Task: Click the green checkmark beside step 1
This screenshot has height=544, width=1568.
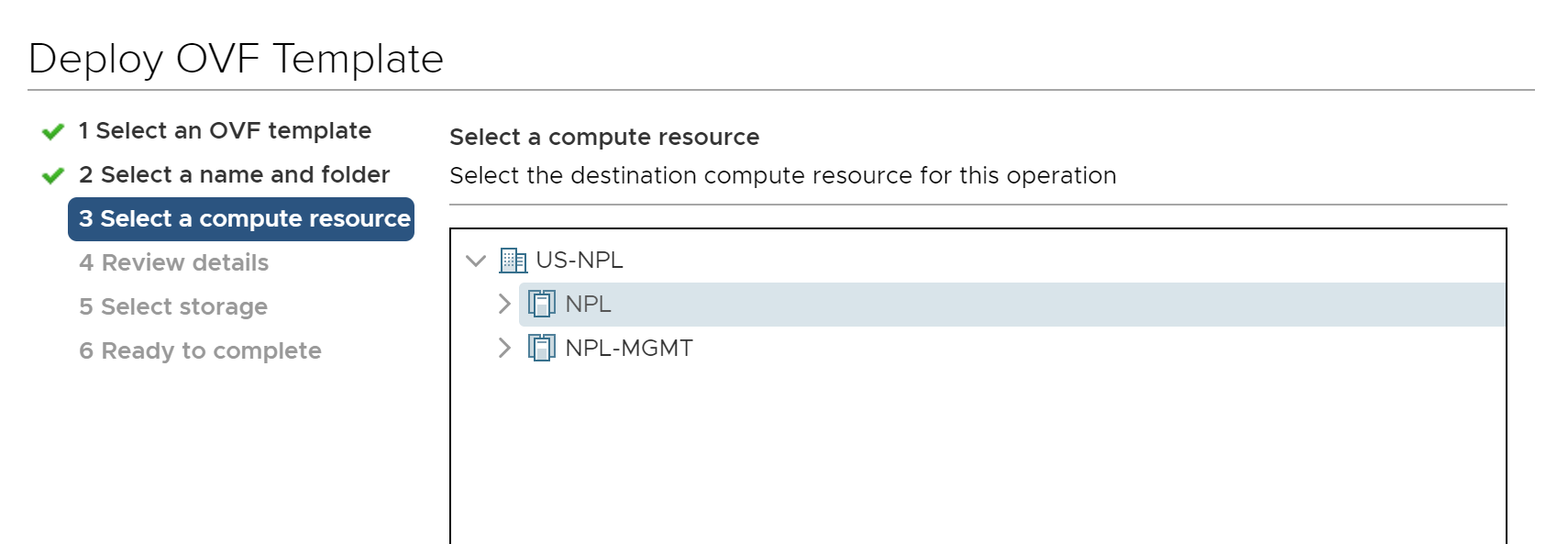Action: coord(53,131)
